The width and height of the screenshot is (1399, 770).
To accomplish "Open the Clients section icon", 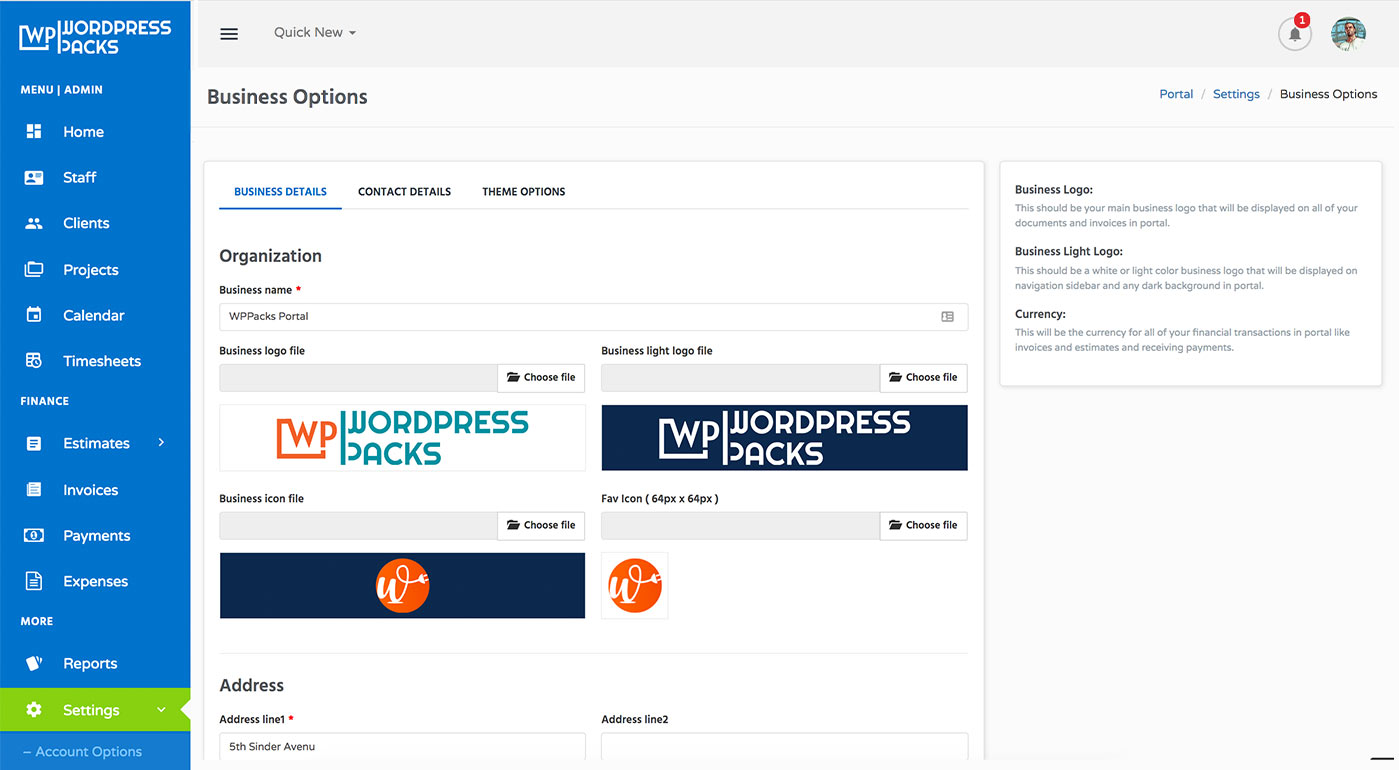I will click(x=33, y=223).
